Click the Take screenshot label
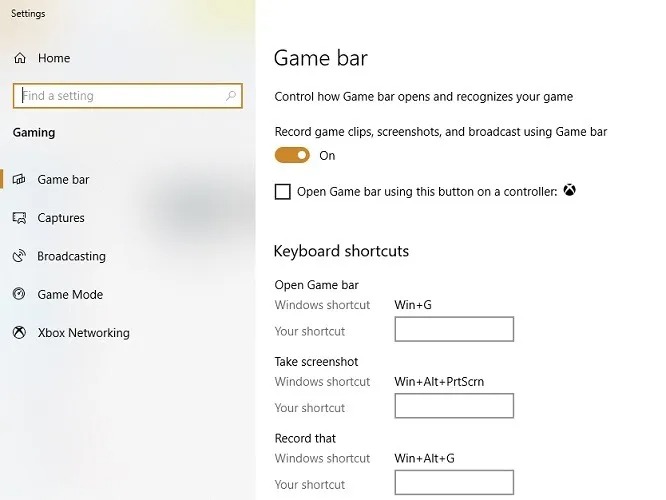Viewport: 666px width, 500px height. tap(316, 362)
